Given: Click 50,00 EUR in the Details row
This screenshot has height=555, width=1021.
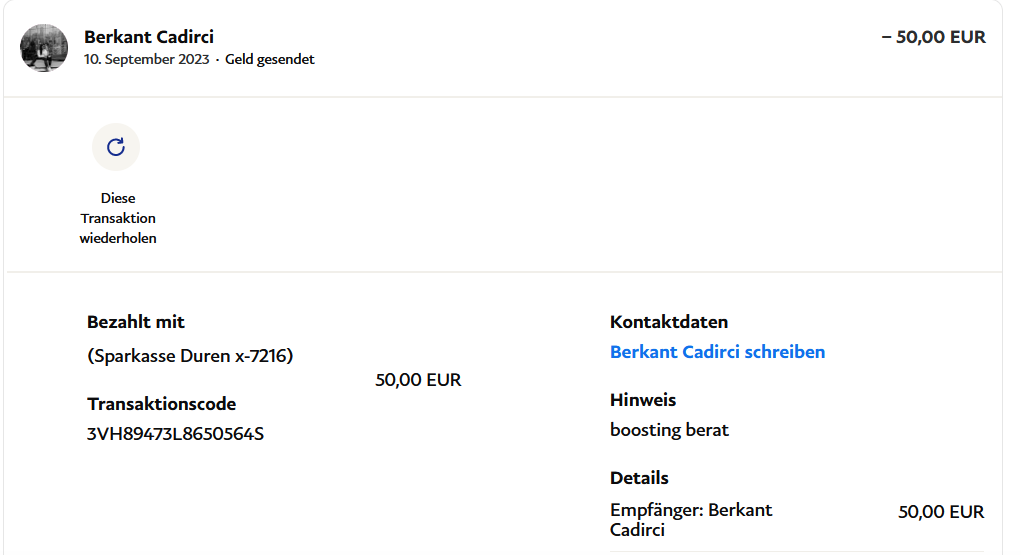Looking at the screenshot, I should click(941, 512).
